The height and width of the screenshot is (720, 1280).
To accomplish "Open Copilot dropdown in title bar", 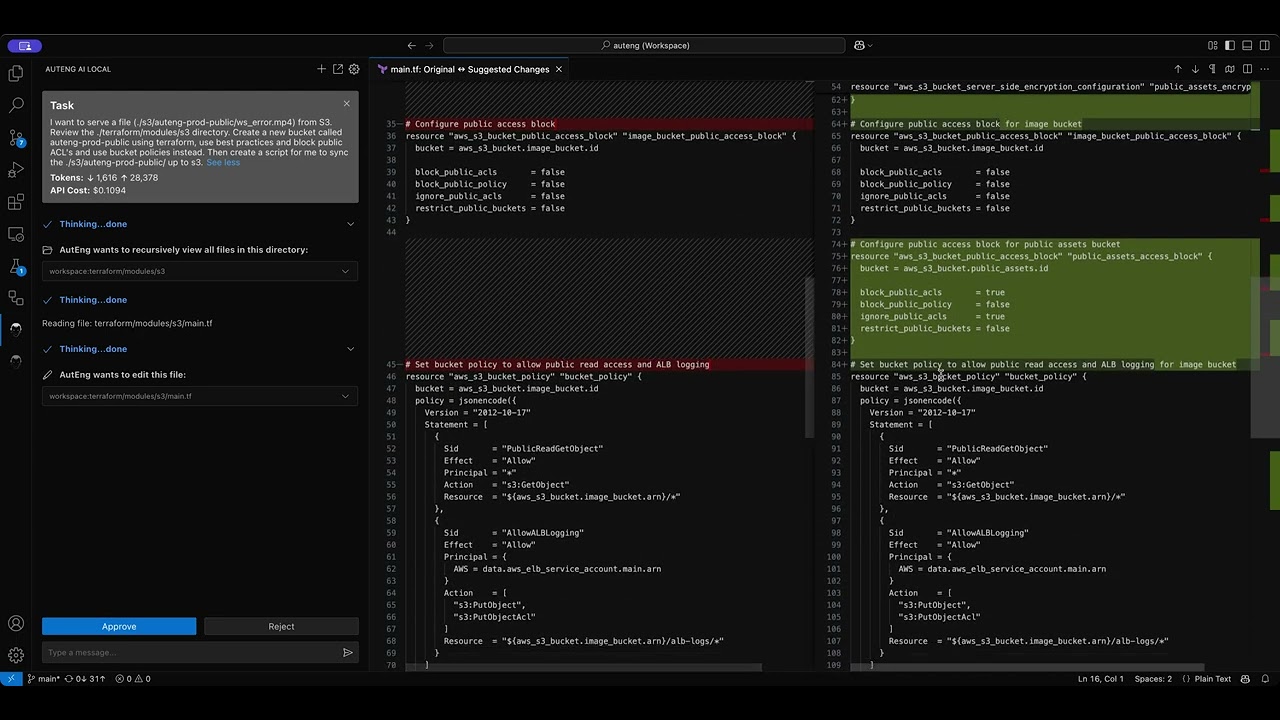I will click(863, 45).
